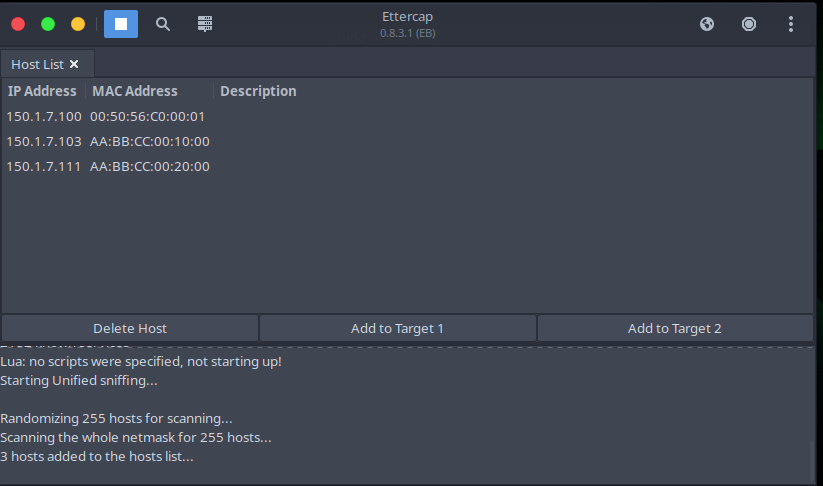Click the log pane scrollbar
This screenshot has height=486, width=823.
[812, 460]
